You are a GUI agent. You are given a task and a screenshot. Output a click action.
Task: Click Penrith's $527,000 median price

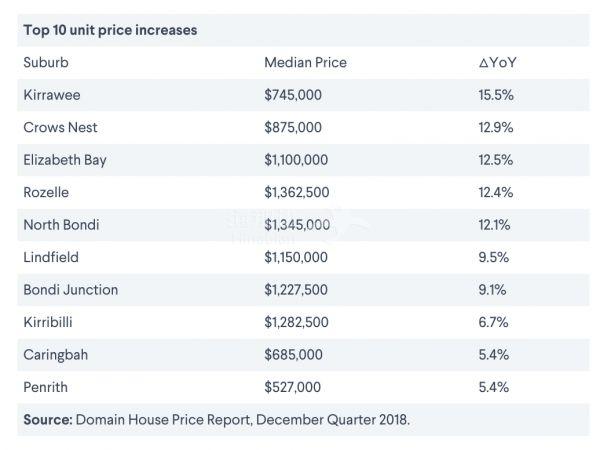click(x=293, y=386)
